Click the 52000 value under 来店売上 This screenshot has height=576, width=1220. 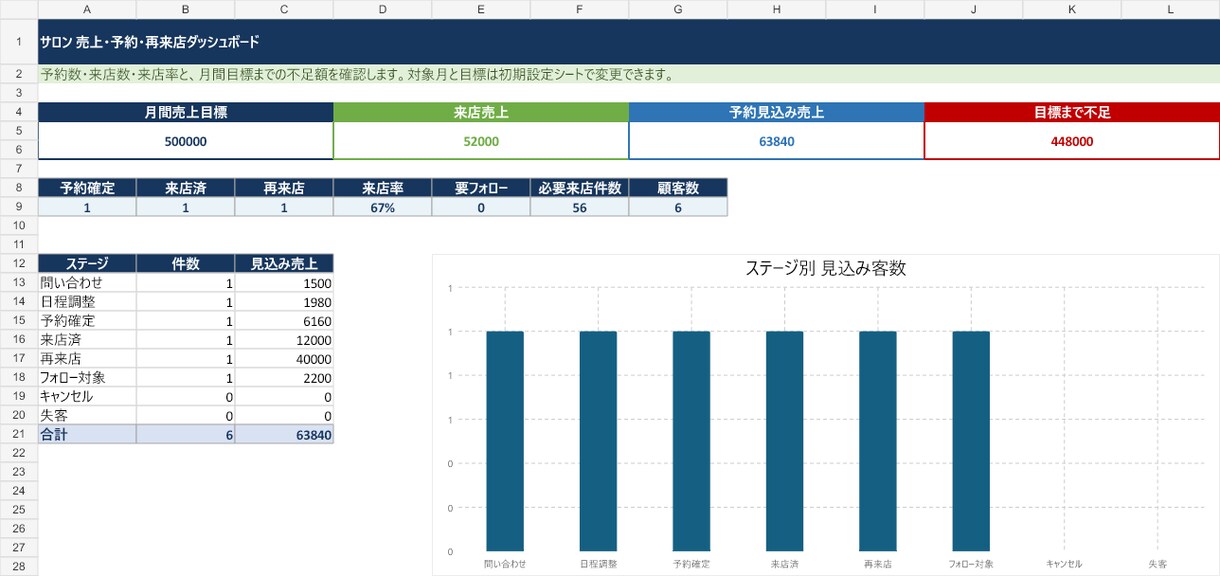(481, 141)
